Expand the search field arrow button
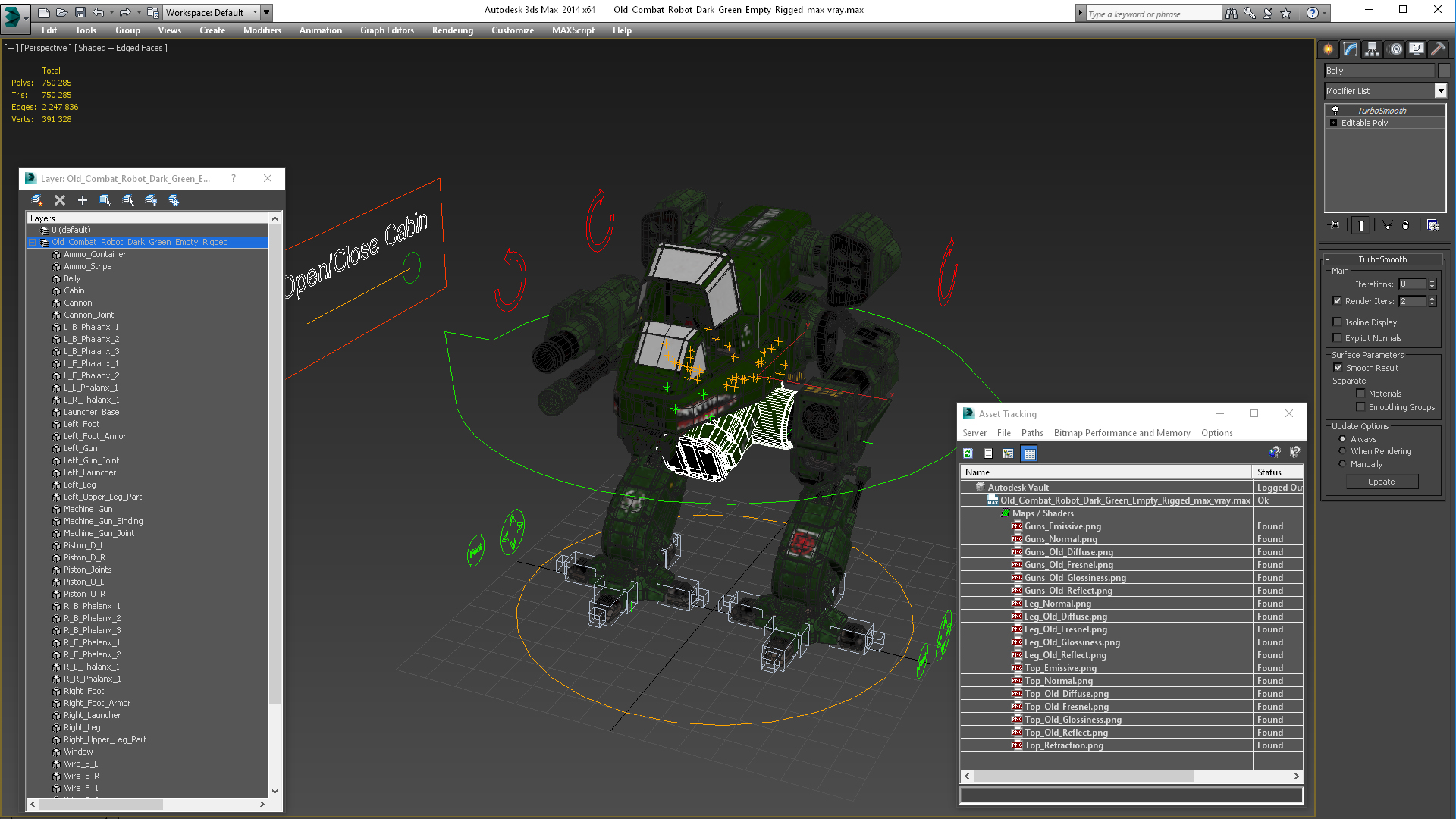Screen dimensions: 1456x819 1081,14
